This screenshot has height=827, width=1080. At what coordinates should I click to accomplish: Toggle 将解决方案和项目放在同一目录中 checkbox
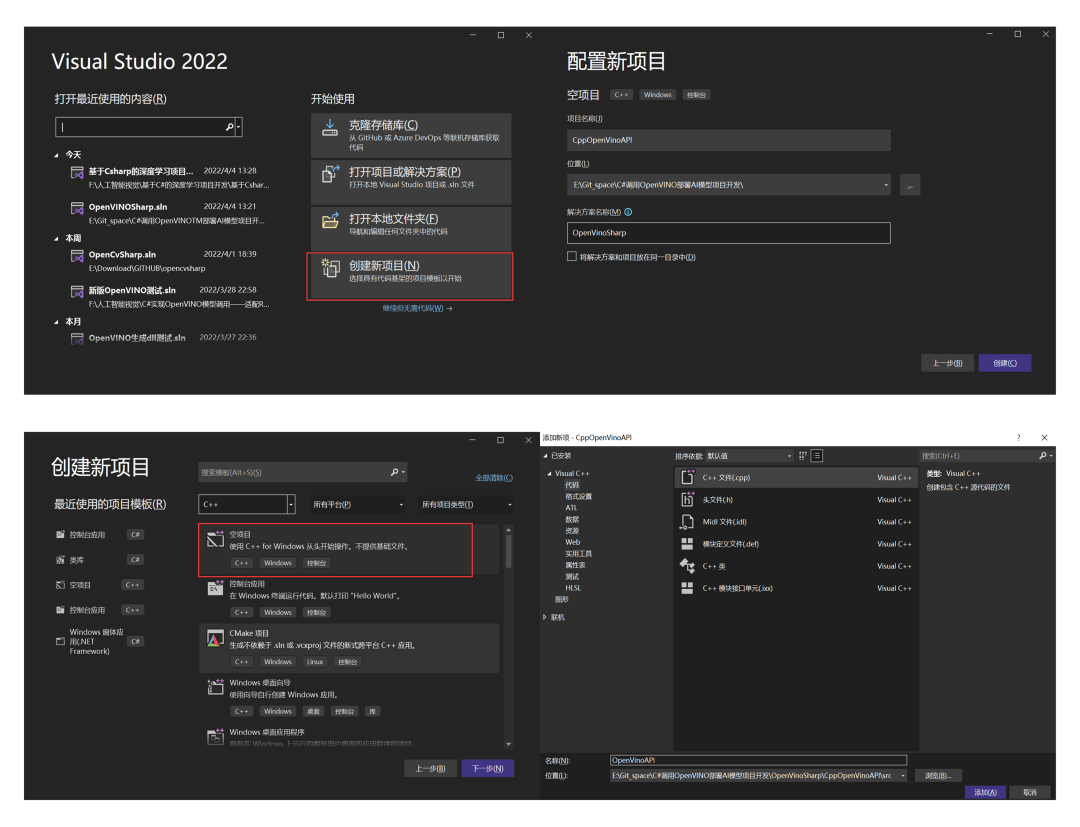pyautogui.click(x=572, y=257)
